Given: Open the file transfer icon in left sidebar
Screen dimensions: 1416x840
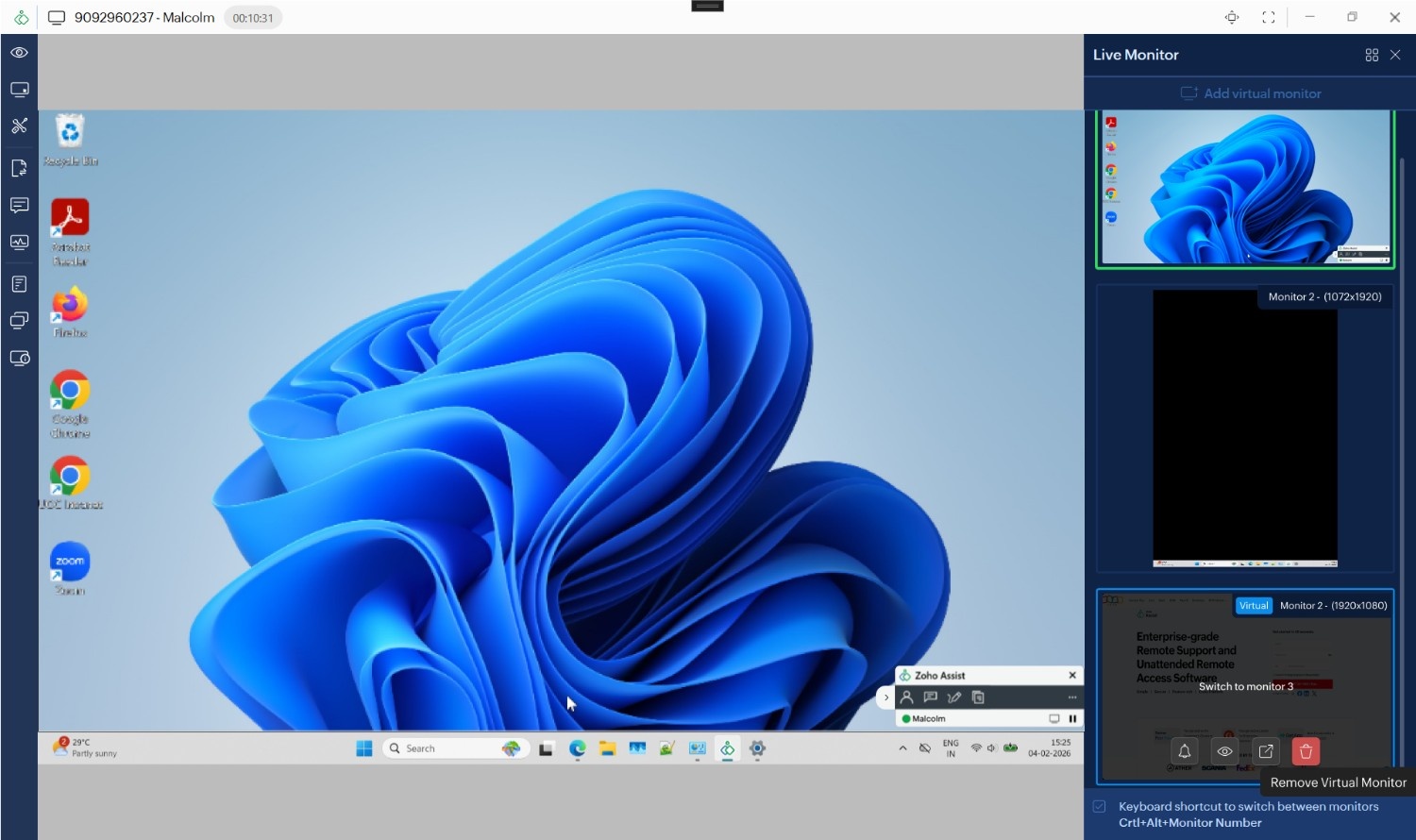Looking at the screenshot, I should coord(19,168).
